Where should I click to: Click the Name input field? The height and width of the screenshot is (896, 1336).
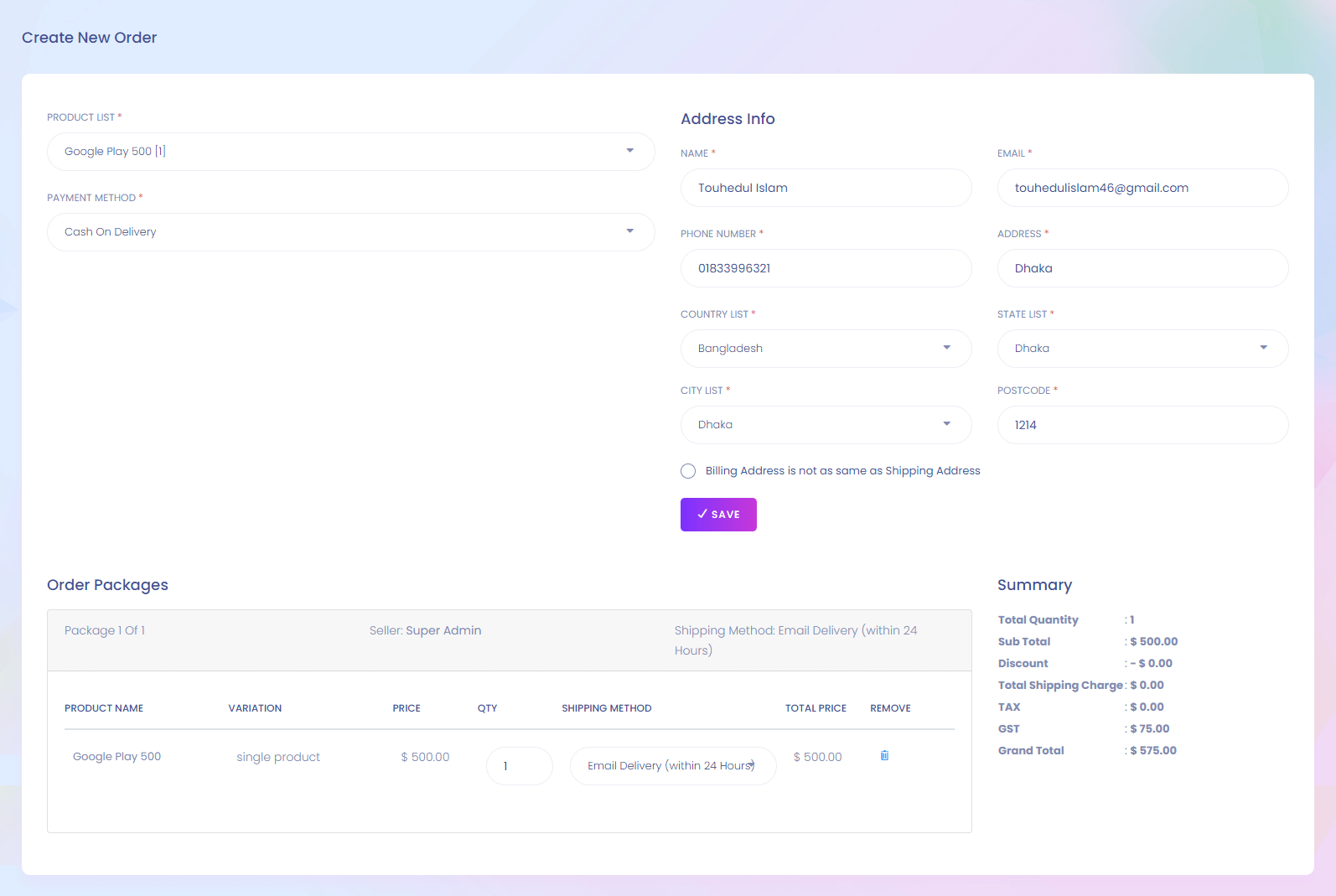point(826,188)
